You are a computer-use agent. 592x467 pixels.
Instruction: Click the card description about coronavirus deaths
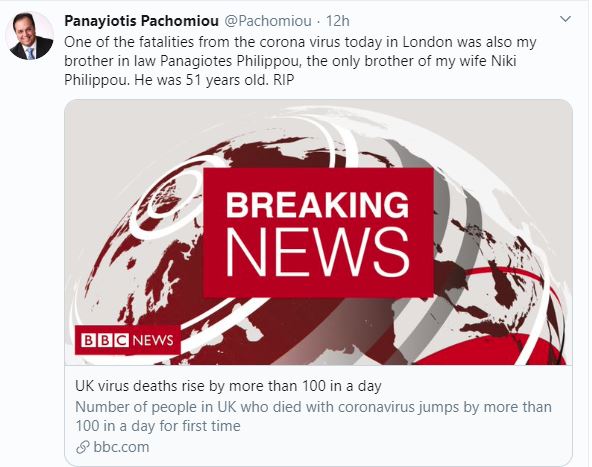tap(313, 416)
